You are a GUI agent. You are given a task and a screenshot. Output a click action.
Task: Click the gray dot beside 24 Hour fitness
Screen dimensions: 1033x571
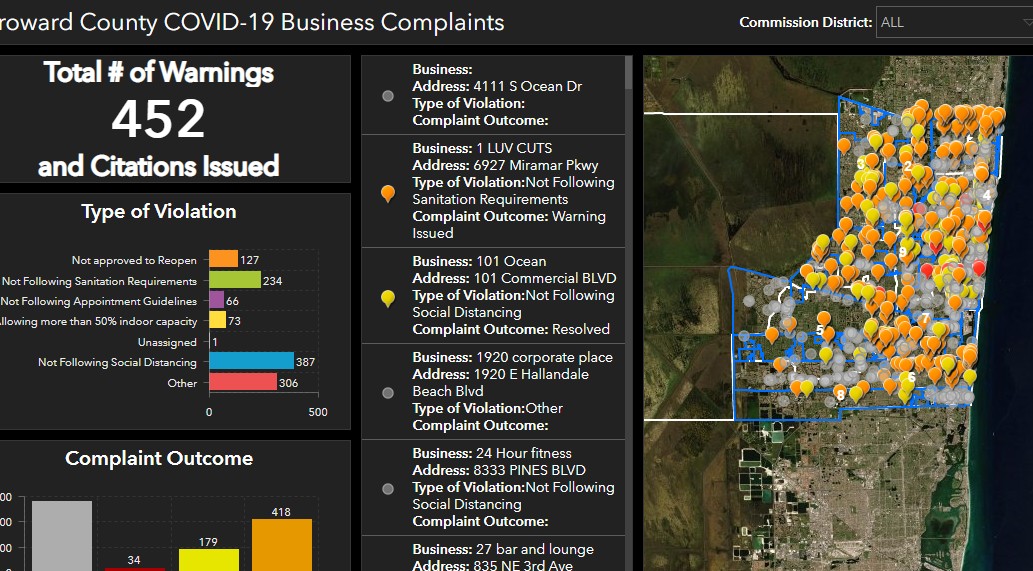coord(388,489)
